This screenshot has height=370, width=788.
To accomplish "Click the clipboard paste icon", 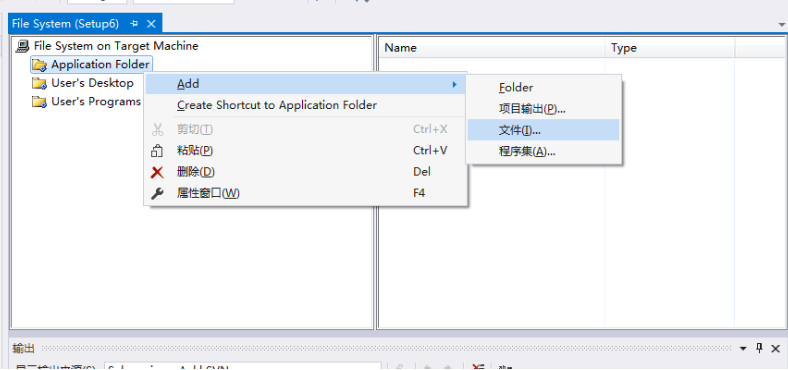I will pyautogui.click(x=157, y=151).
